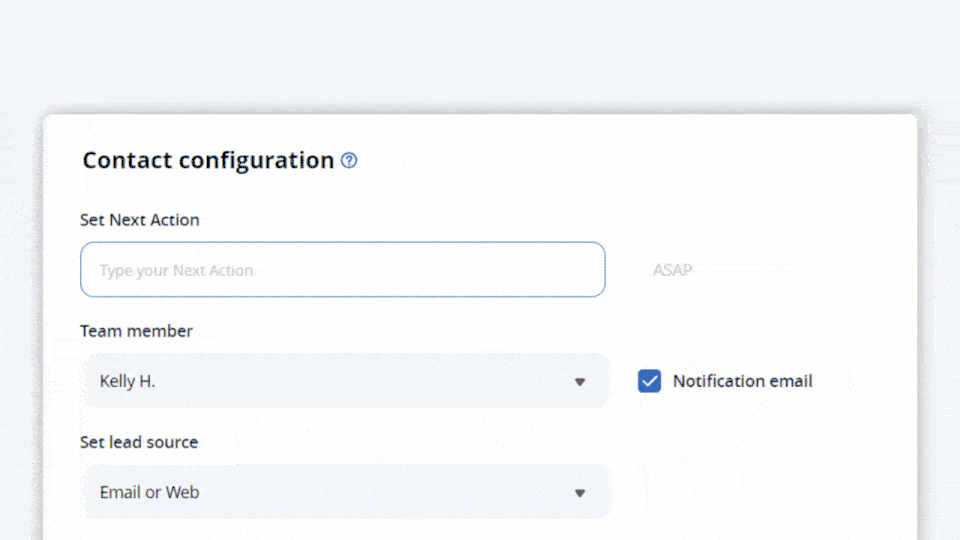Toggle the Notification email checkbox
The height and width of the screenshot is (540, 960).
(x=649, y=381)
